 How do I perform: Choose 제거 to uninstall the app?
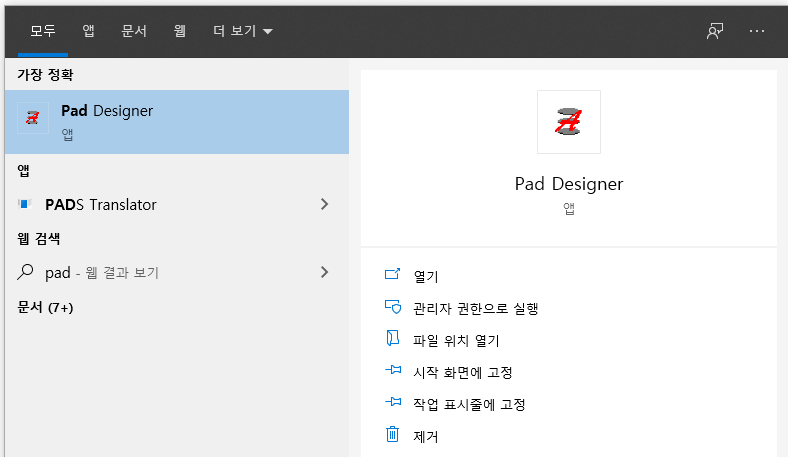pos(426,436)
